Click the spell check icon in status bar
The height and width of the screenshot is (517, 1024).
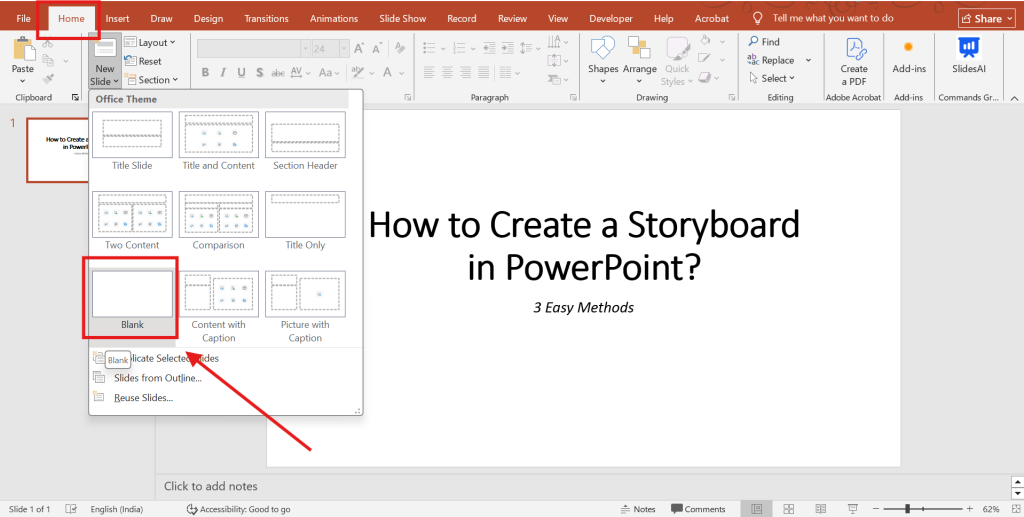point(72,509)
